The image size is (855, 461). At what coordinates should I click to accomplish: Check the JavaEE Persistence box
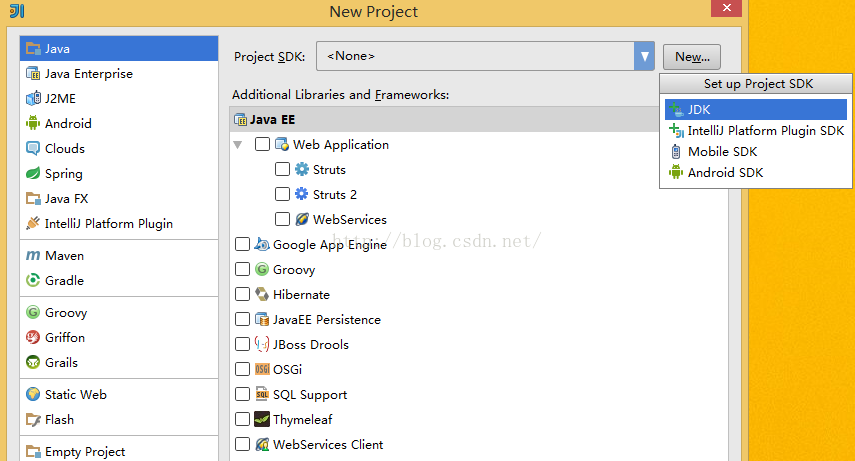coord(242,319)
